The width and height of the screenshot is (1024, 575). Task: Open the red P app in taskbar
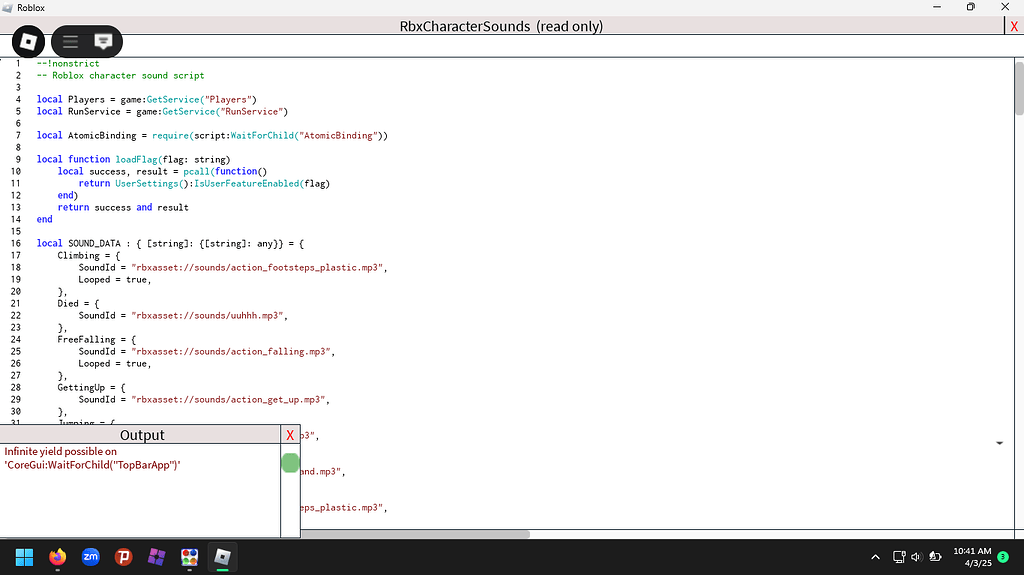[x=123, y=557]
